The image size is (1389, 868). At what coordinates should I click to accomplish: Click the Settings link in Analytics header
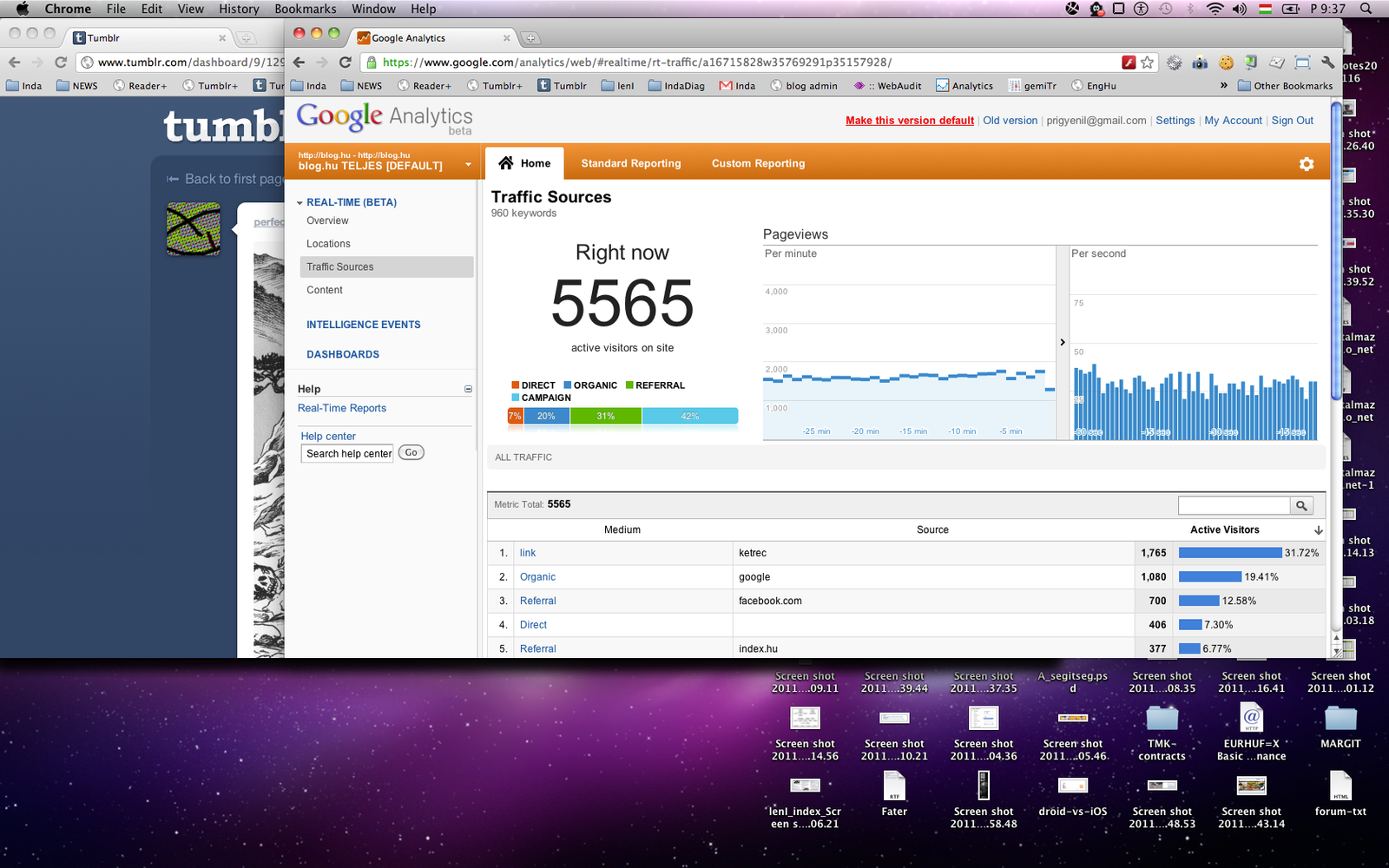tap(1175, 121)
